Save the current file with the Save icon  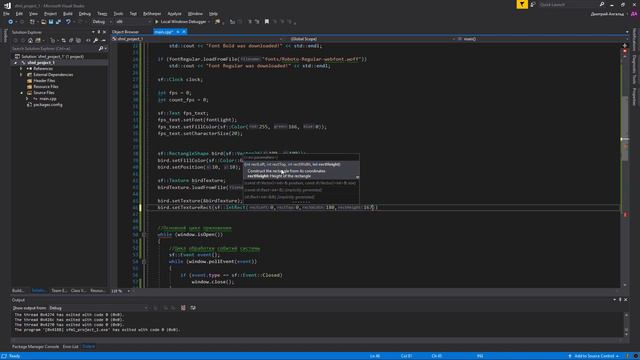tap(51, 22)
